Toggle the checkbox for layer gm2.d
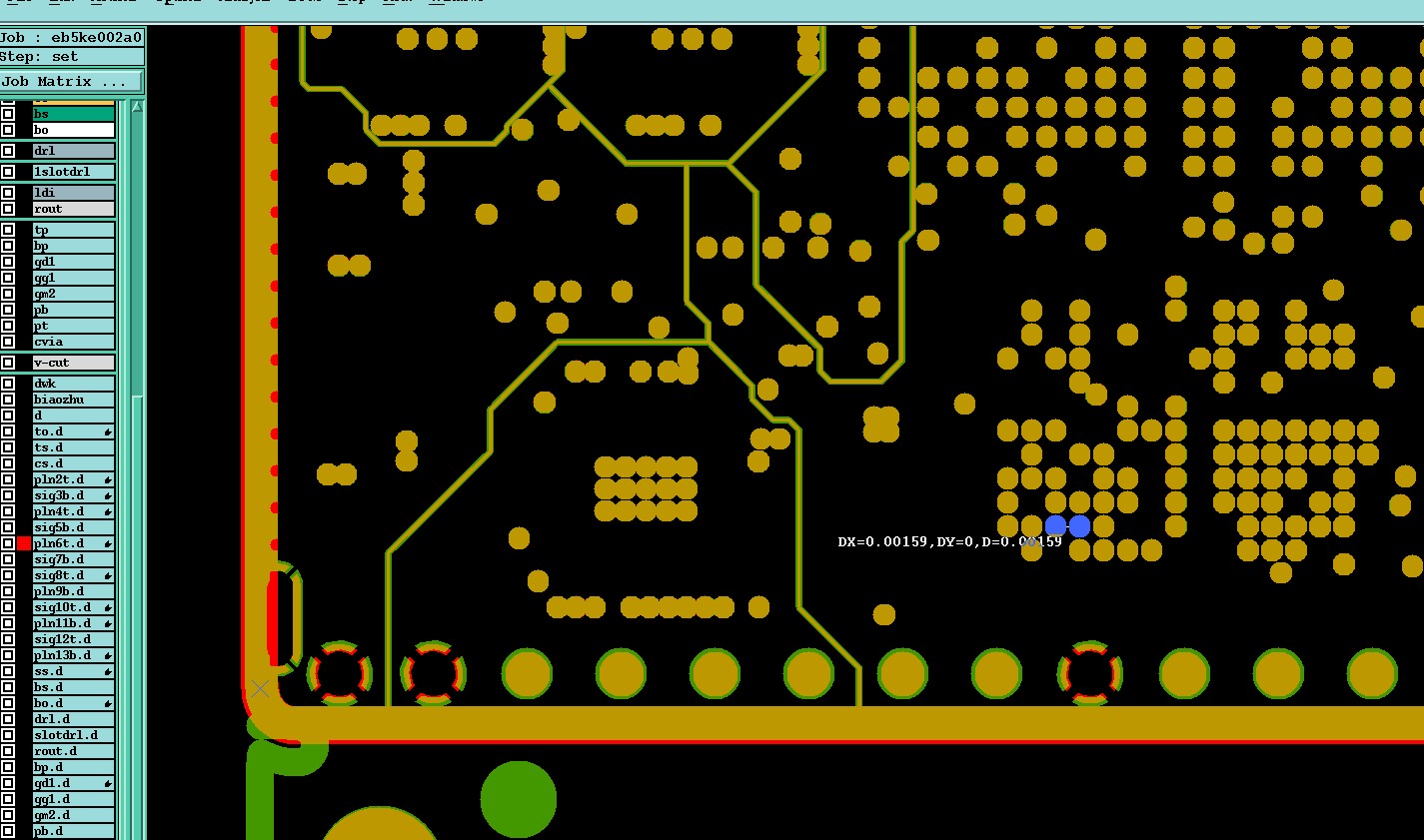1424x840 pixels. [x=8, y=815]
